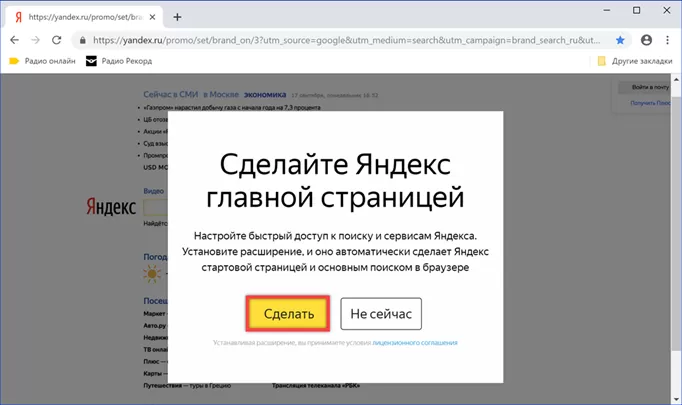Click the Газпром news headline
The image size is (682, 405).
coord(232,107)
